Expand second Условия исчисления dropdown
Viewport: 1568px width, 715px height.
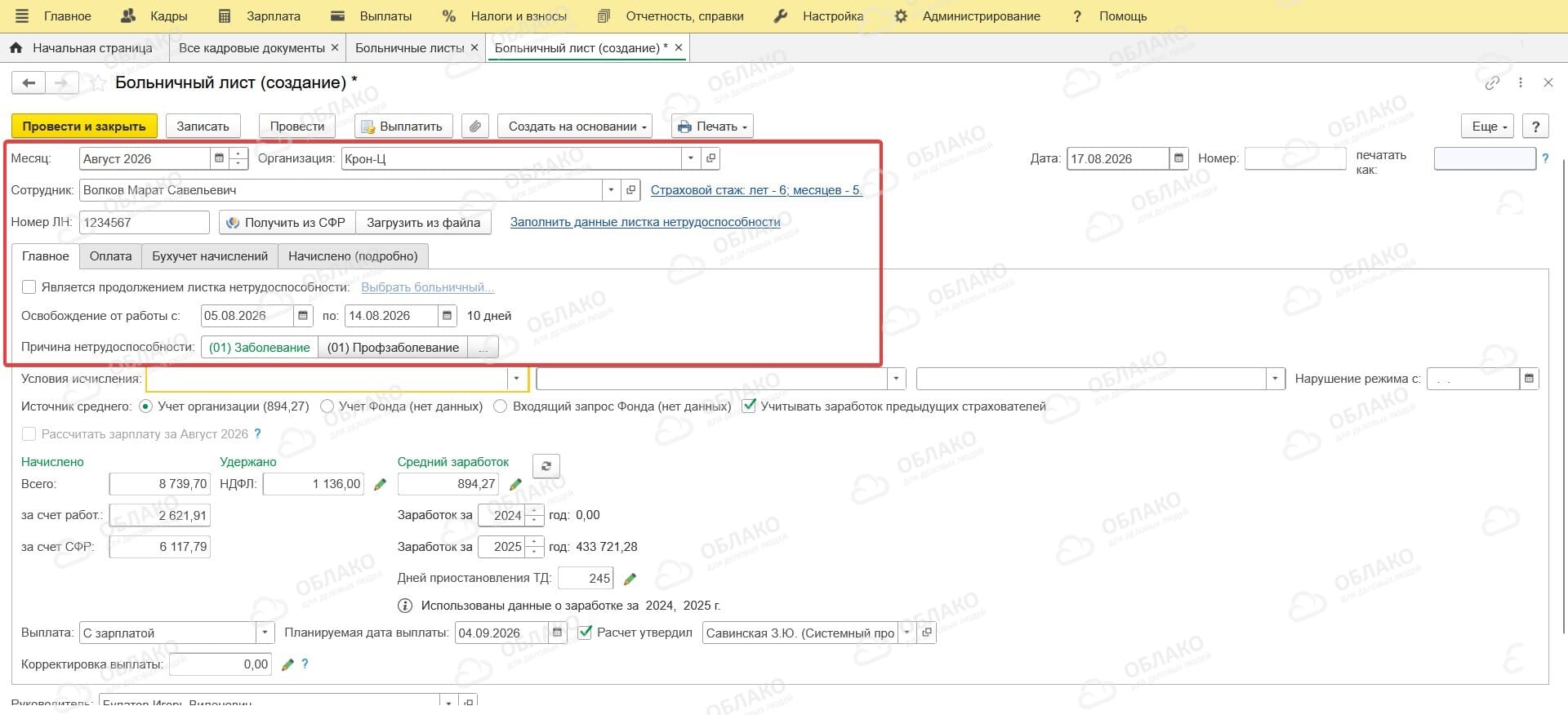897,379
